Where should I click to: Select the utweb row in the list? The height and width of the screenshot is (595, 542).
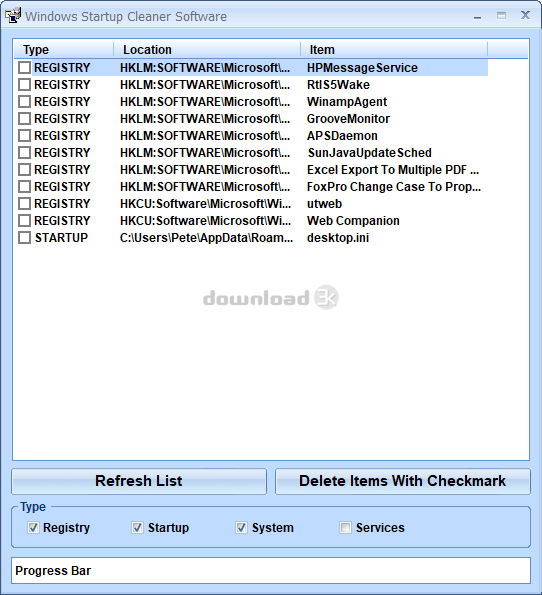pyautogui.click(x=252, y=204)
